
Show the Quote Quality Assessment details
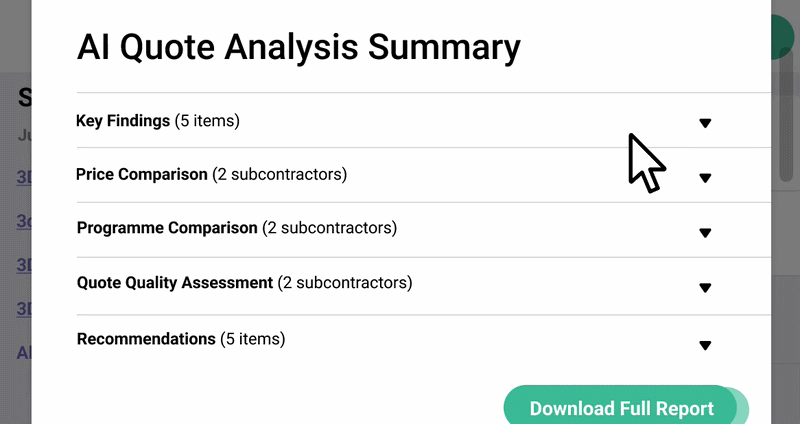(174, 283)
